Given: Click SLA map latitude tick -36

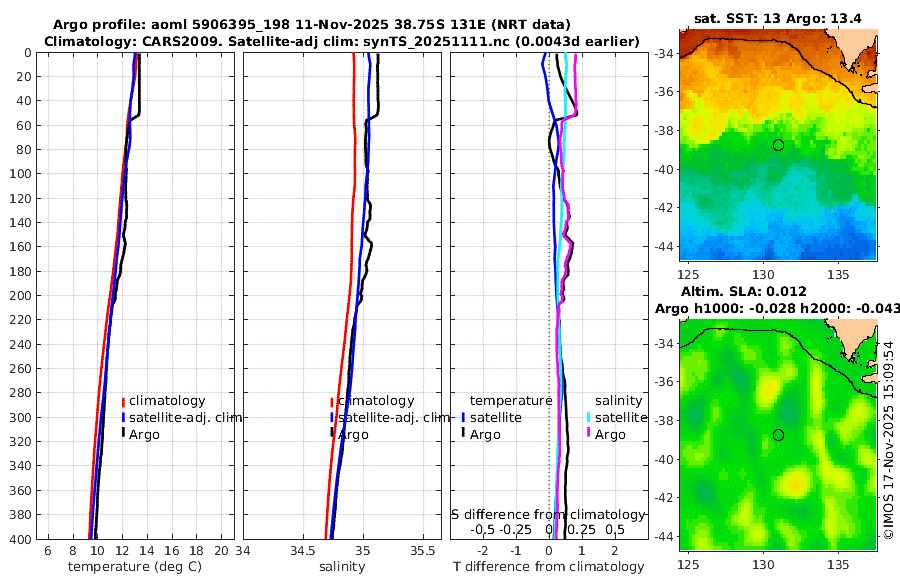Looking at the screenshot, I should tap(664, 382).
